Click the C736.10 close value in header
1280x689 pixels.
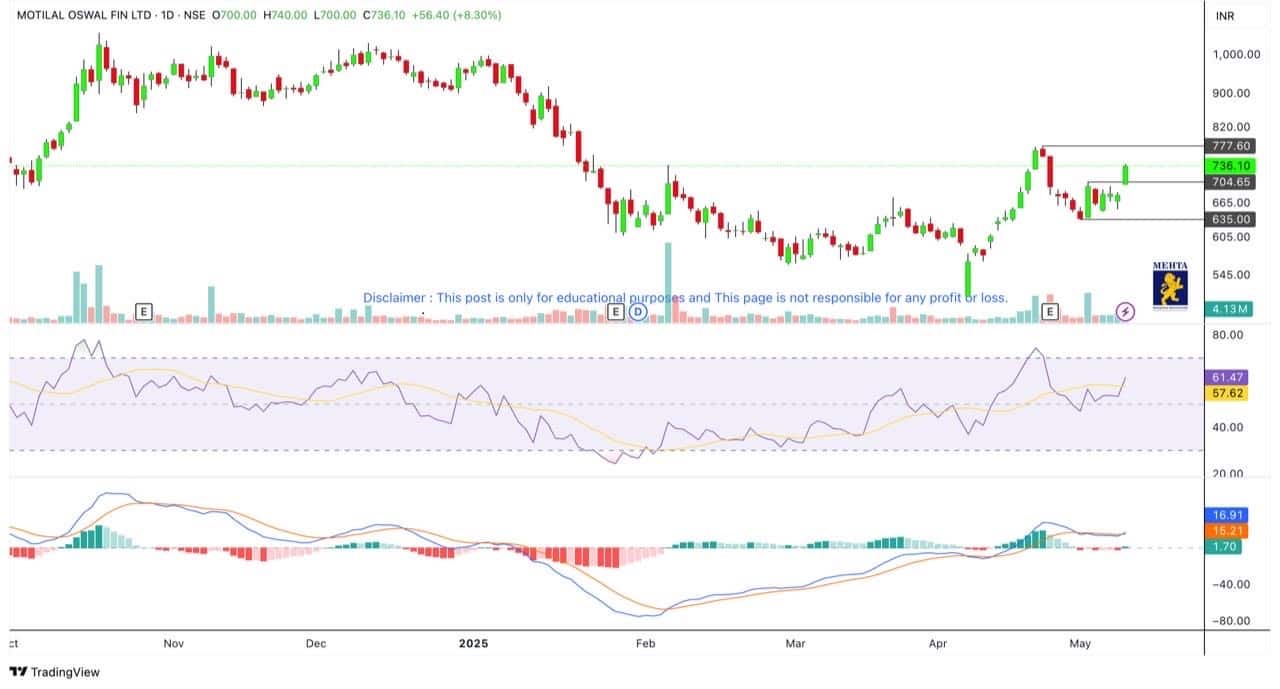(x=385, y=16)
